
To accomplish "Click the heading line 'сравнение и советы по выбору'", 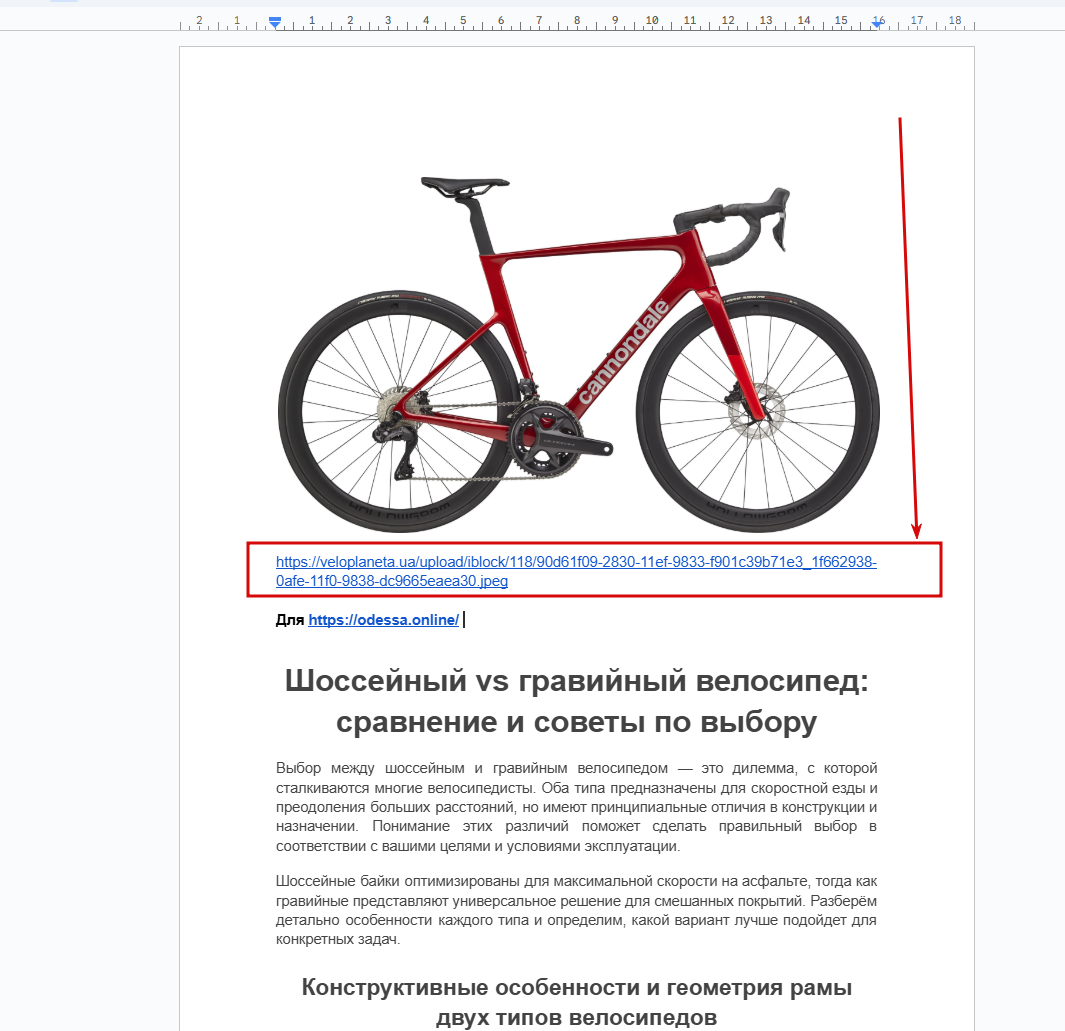I will [x=577, y=723].
